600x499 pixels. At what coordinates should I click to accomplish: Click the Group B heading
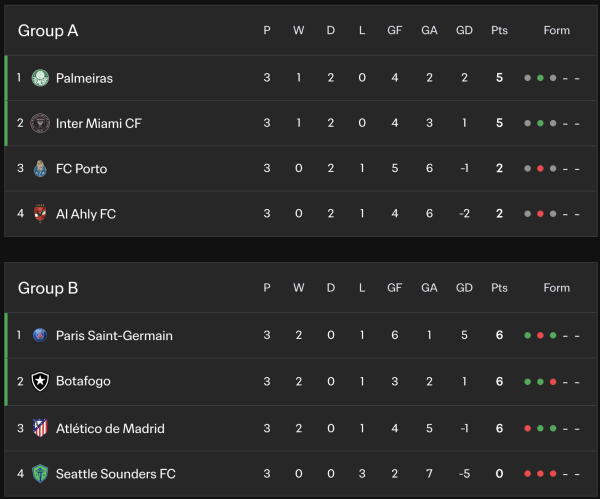(48, 288)
